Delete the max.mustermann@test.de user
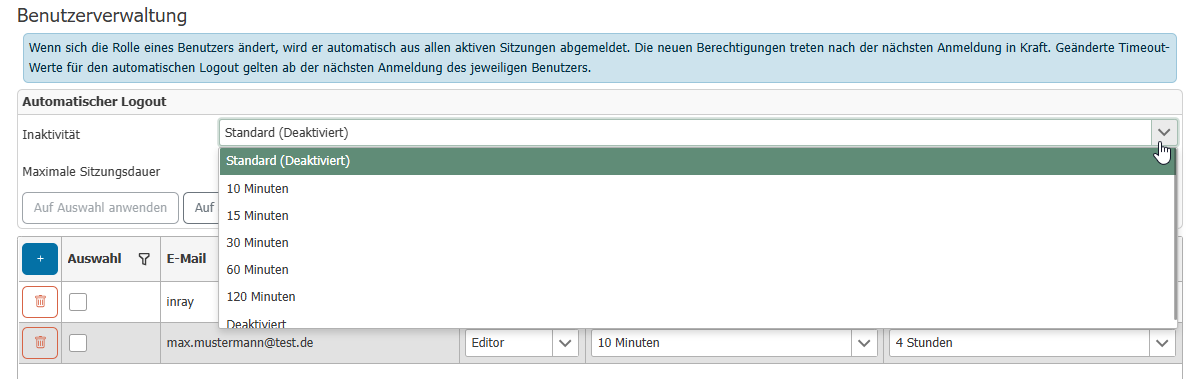This screenshot has width=1194, height=379. point(40,342)
